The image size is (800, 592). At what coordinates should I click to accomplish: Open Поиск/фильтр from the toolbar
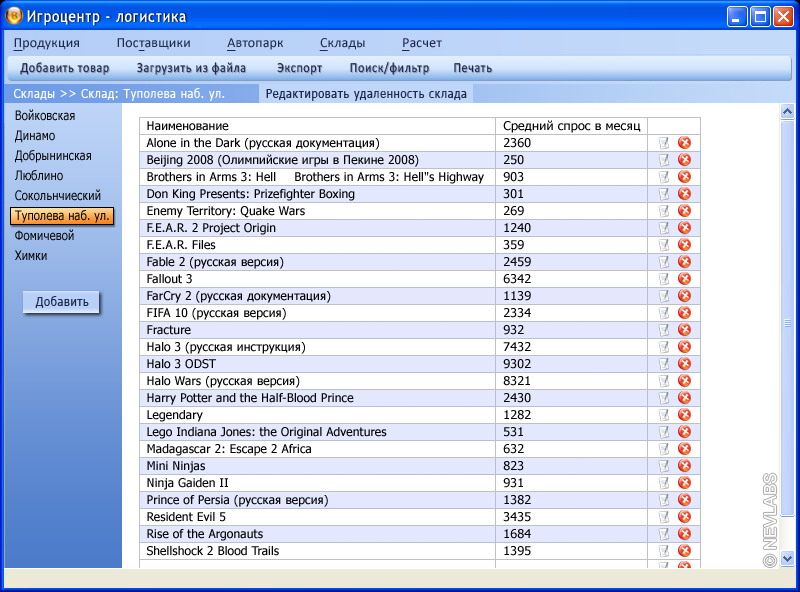point(389,68)
